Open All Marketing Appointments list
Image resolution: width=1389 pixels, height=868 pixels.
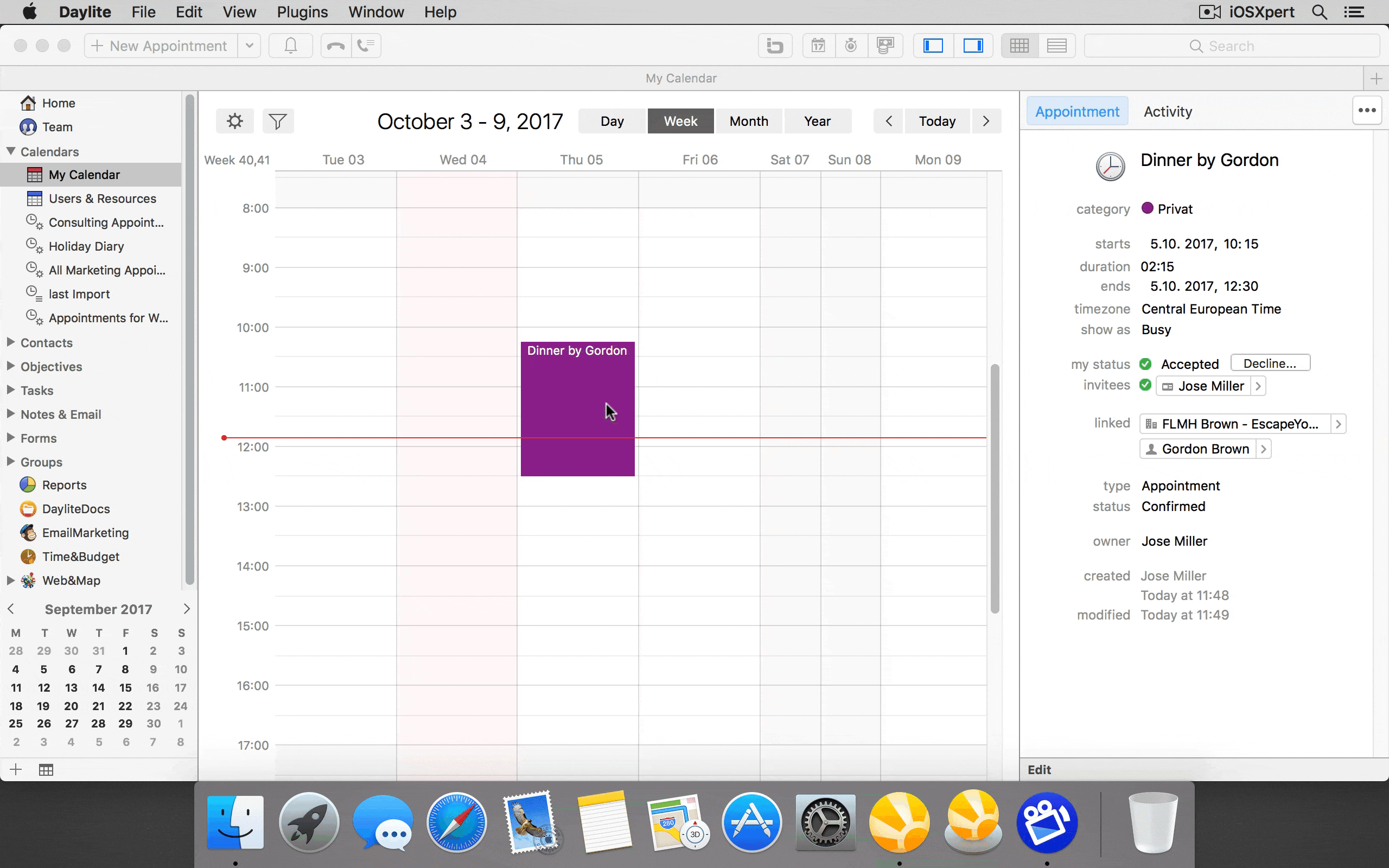pyautogui.click(x=96, y=270)
